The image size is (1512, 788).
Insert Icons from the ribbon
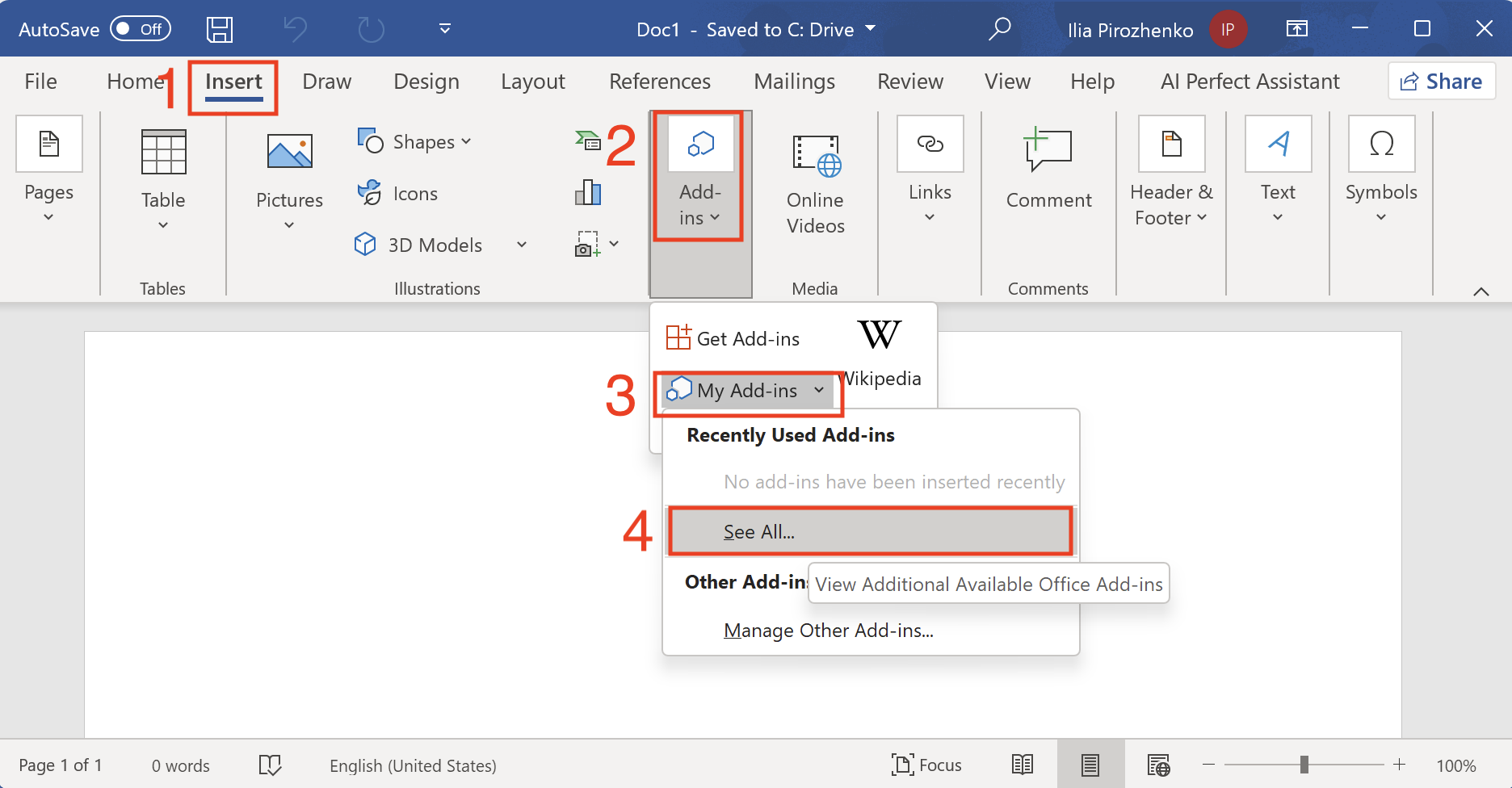pyautogui.click(x=397, y=193)
